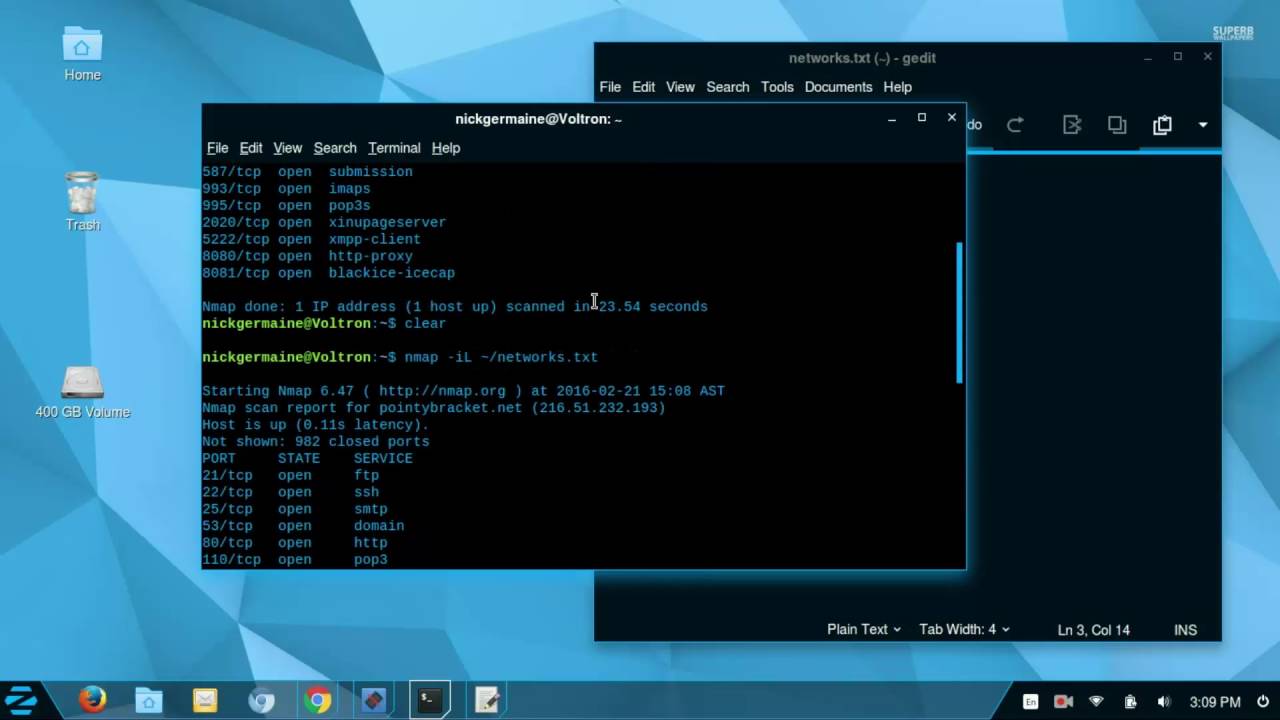Click the terminal window vertical scrollbar
This screenshot has height=720, width=1280.
pyautogui.click(x=959, y=312)
